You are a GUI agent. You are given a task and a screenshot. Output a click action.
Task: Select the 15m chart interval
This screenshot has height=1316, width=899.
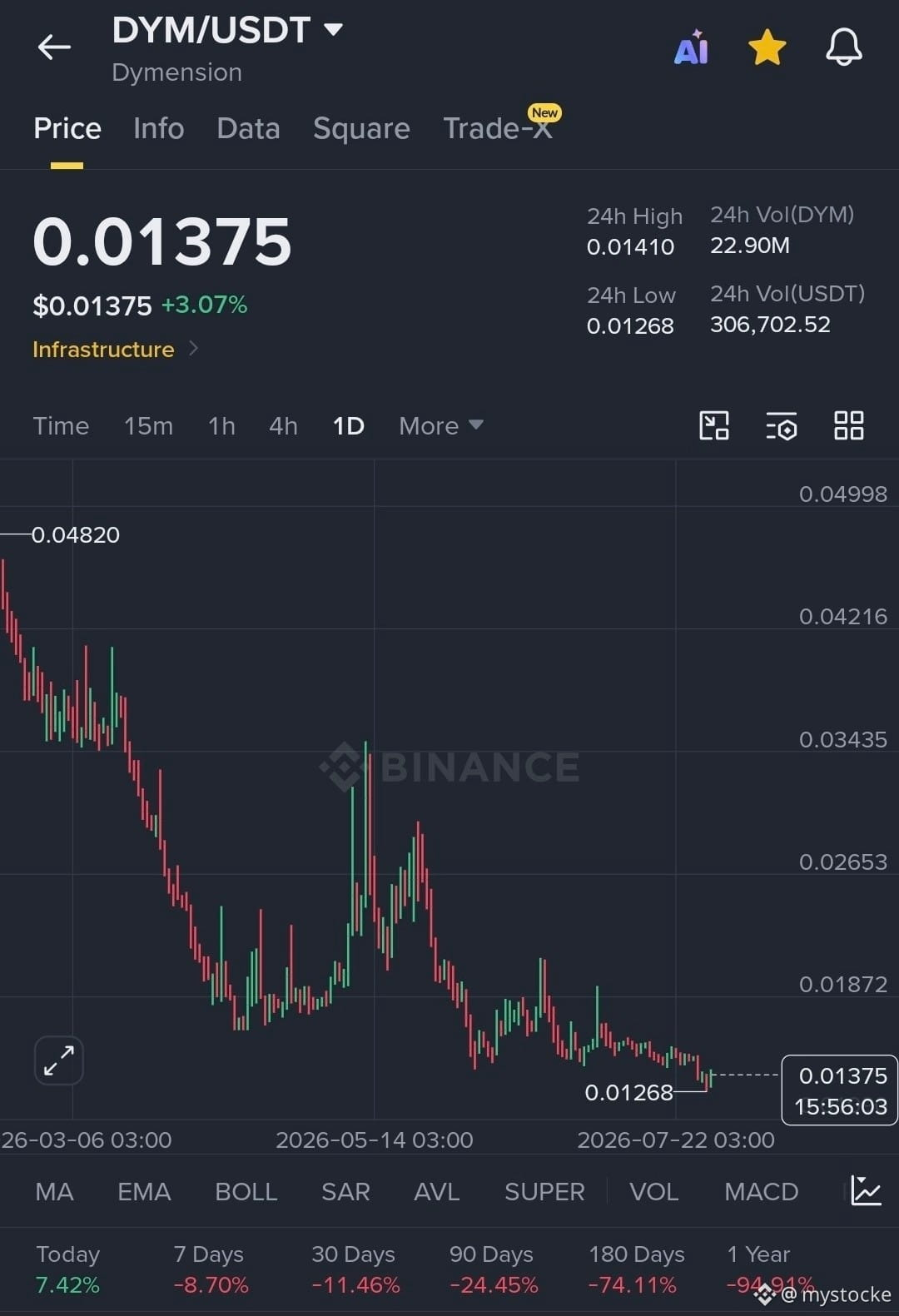[x=148, y=426]
